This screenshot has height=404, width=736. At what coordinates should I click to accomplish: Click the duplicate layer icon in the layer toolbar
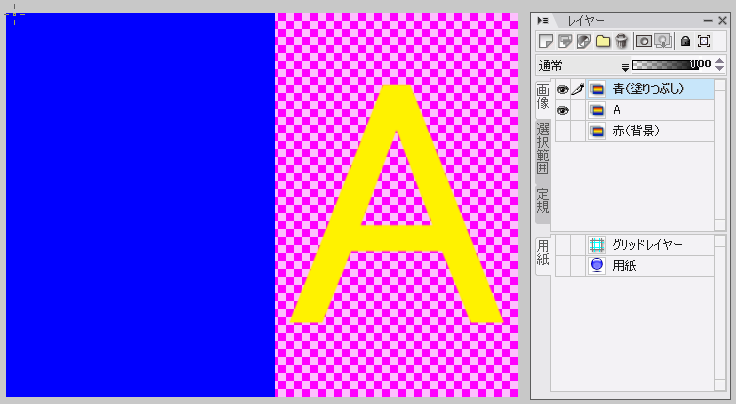[x=565, y=41]
